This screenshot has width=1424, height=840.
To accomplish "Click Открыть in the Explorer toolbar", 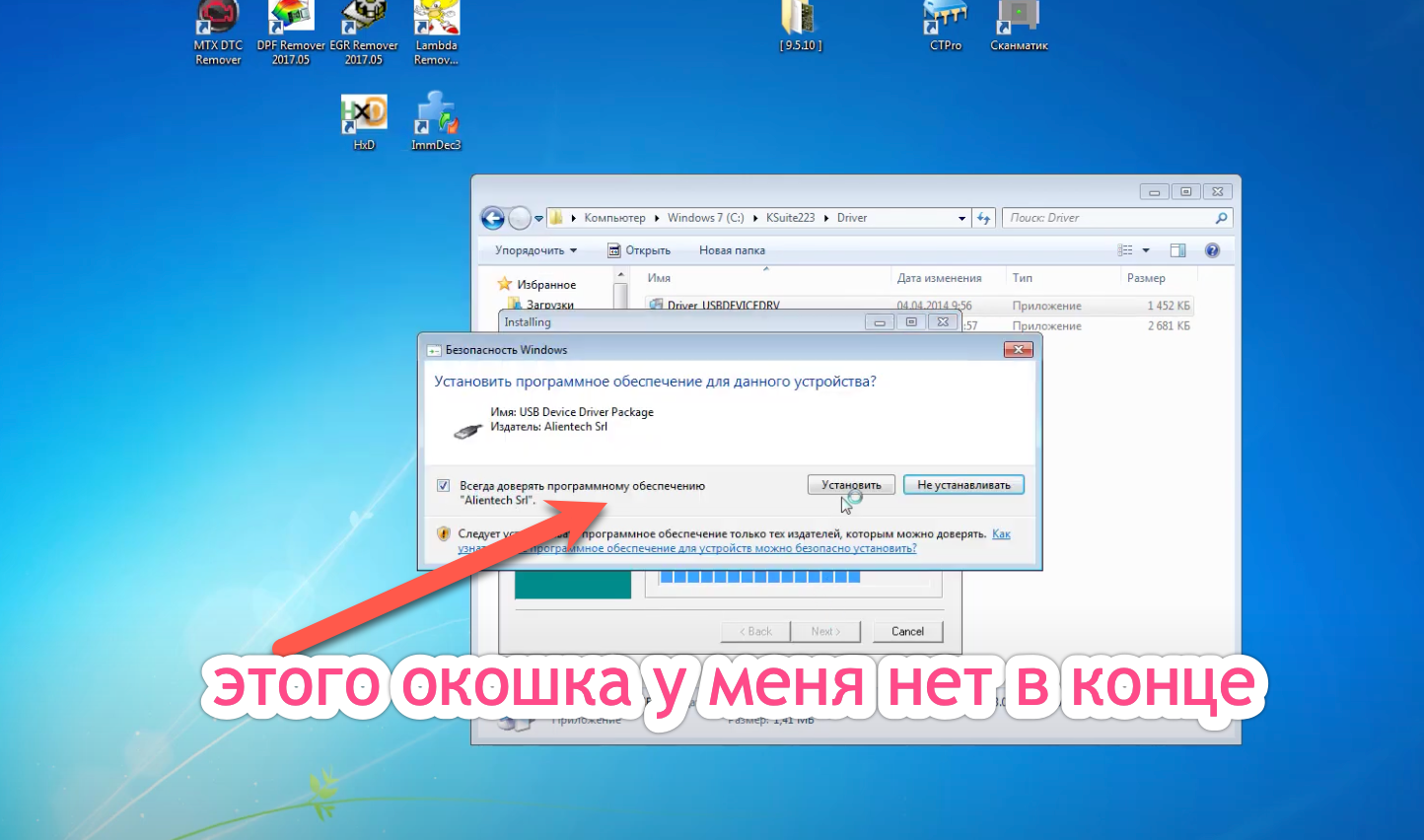I will [x=639, y=250].
